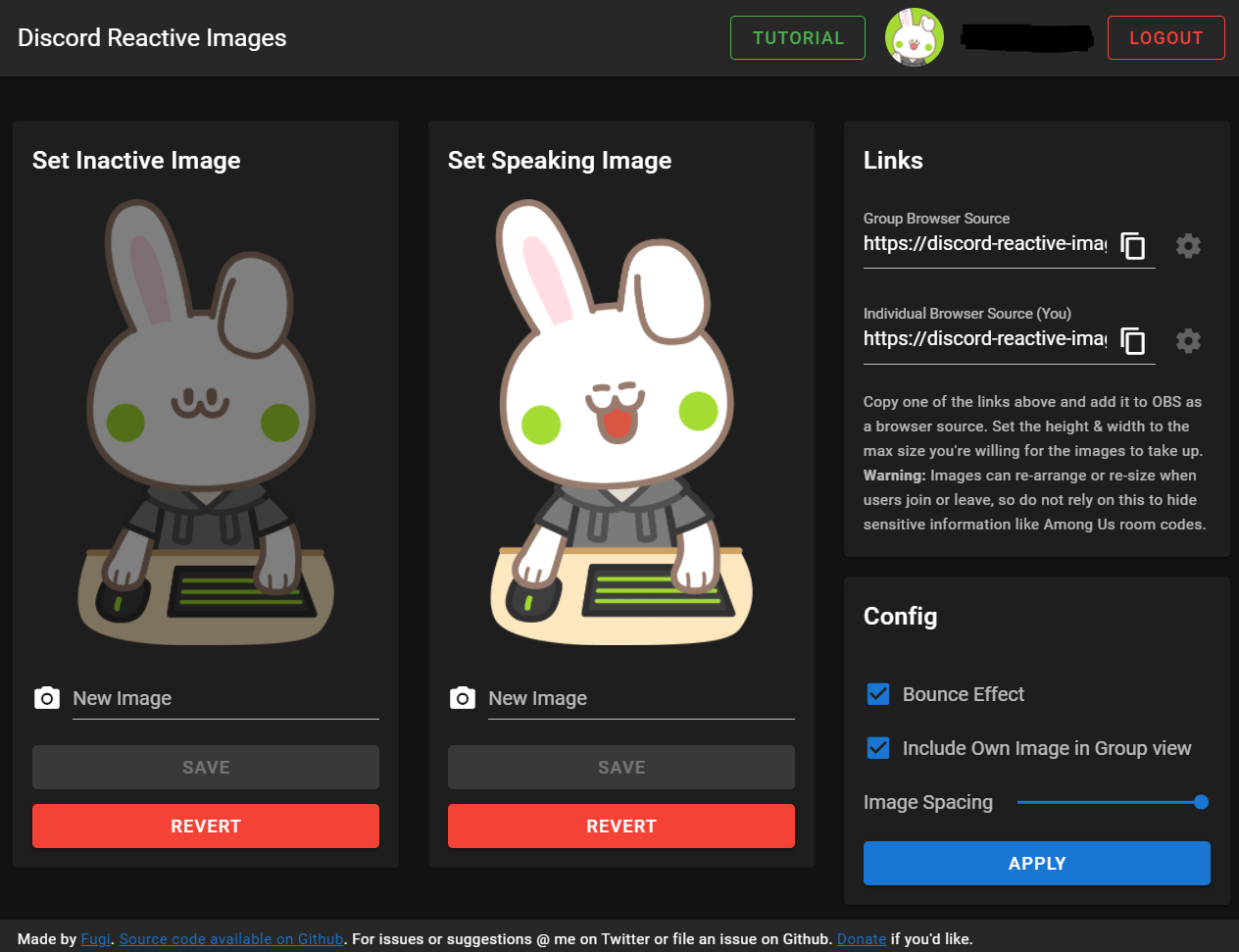Click the bunny profile avatar
1239x952 pixels.
point(914,38)
